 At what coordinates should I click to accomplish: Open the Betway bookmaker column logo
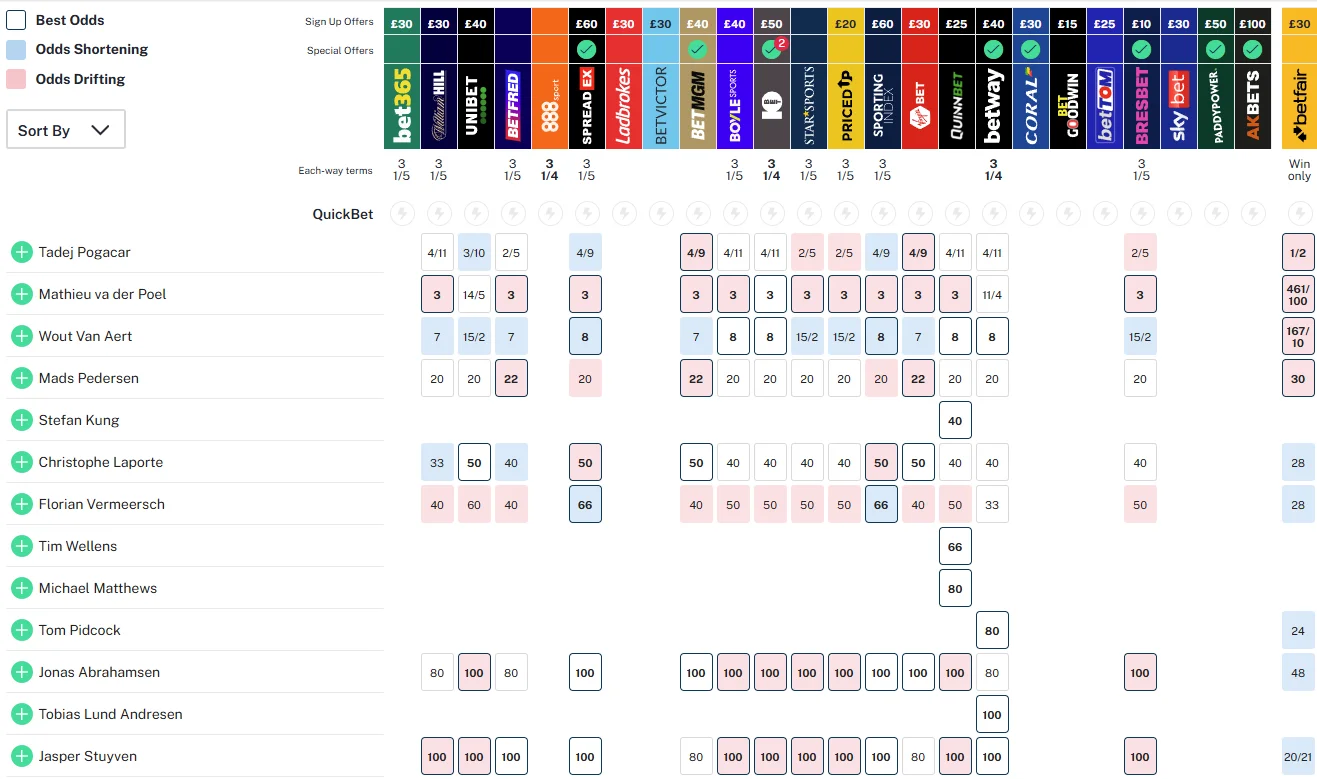coord(993,107)
